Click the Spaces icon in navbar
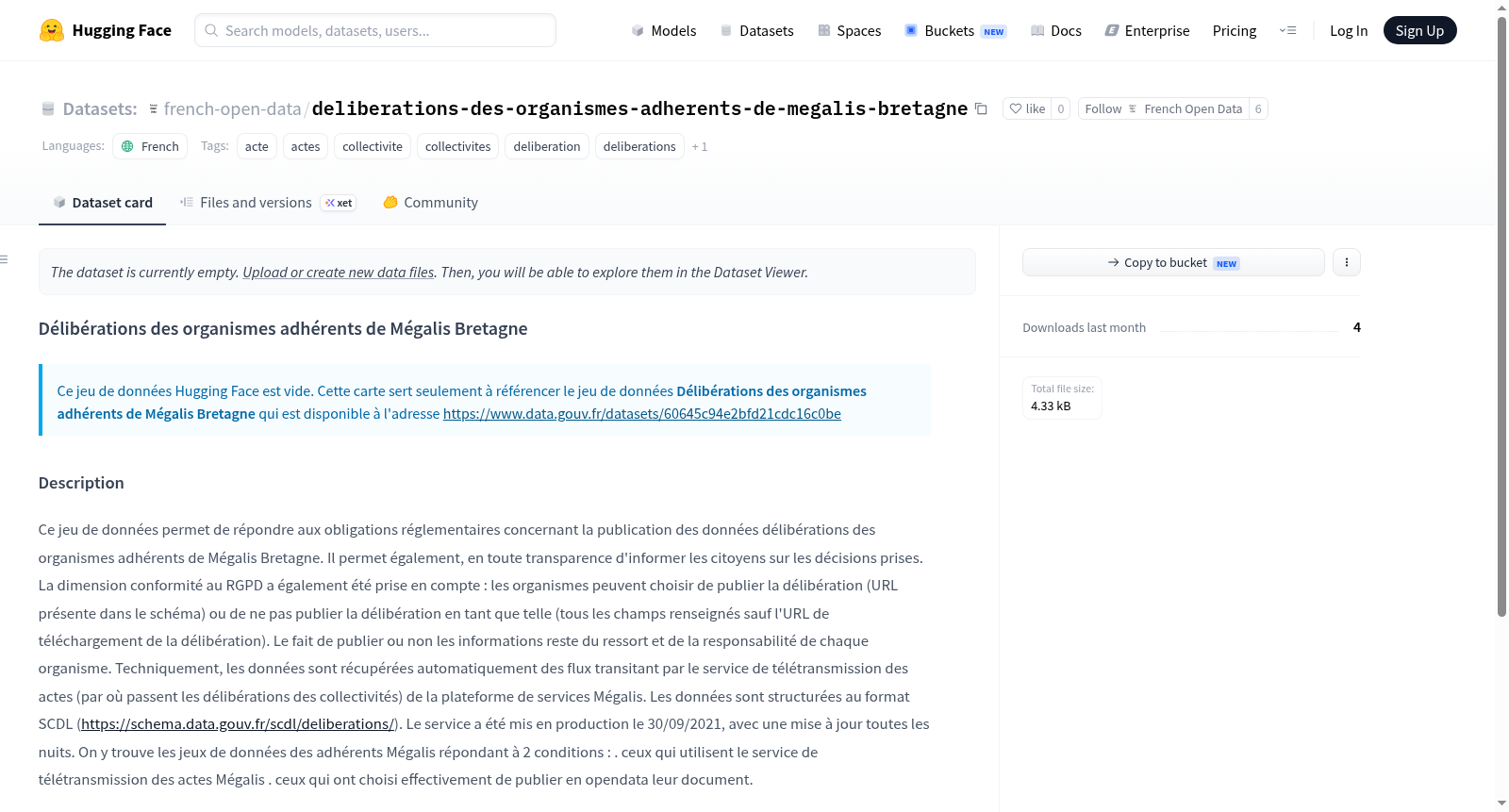Viewport: 1509px width, 812px height. coord(824,30)
